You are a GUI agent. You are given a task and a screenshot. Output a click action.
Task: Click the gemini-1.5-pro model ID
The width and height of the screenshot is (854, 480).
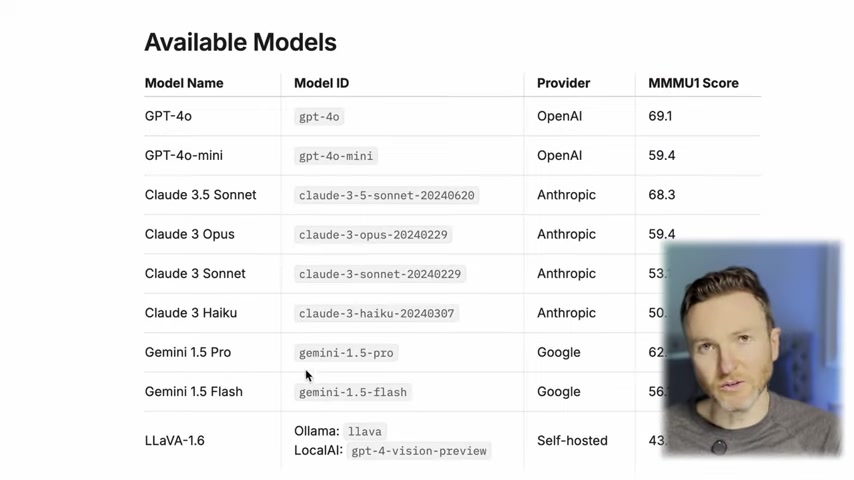click(x=346, y=353)
